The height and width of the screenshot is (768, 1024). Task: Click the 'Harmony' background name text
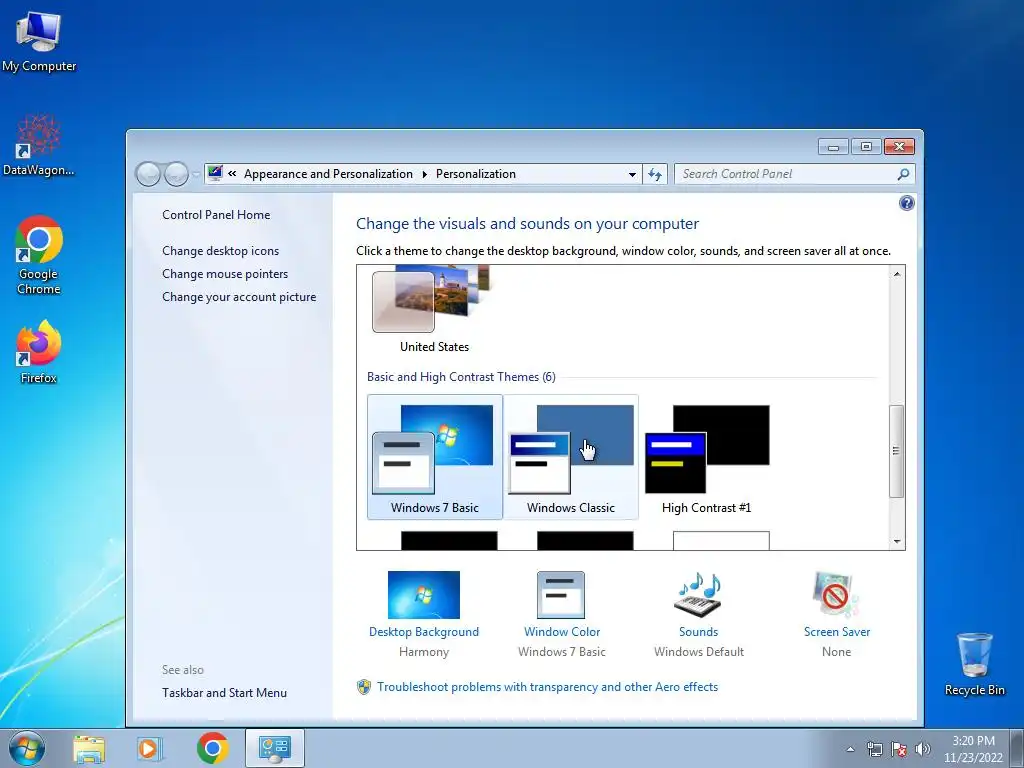pyautogui.click(x=424, y=652)
